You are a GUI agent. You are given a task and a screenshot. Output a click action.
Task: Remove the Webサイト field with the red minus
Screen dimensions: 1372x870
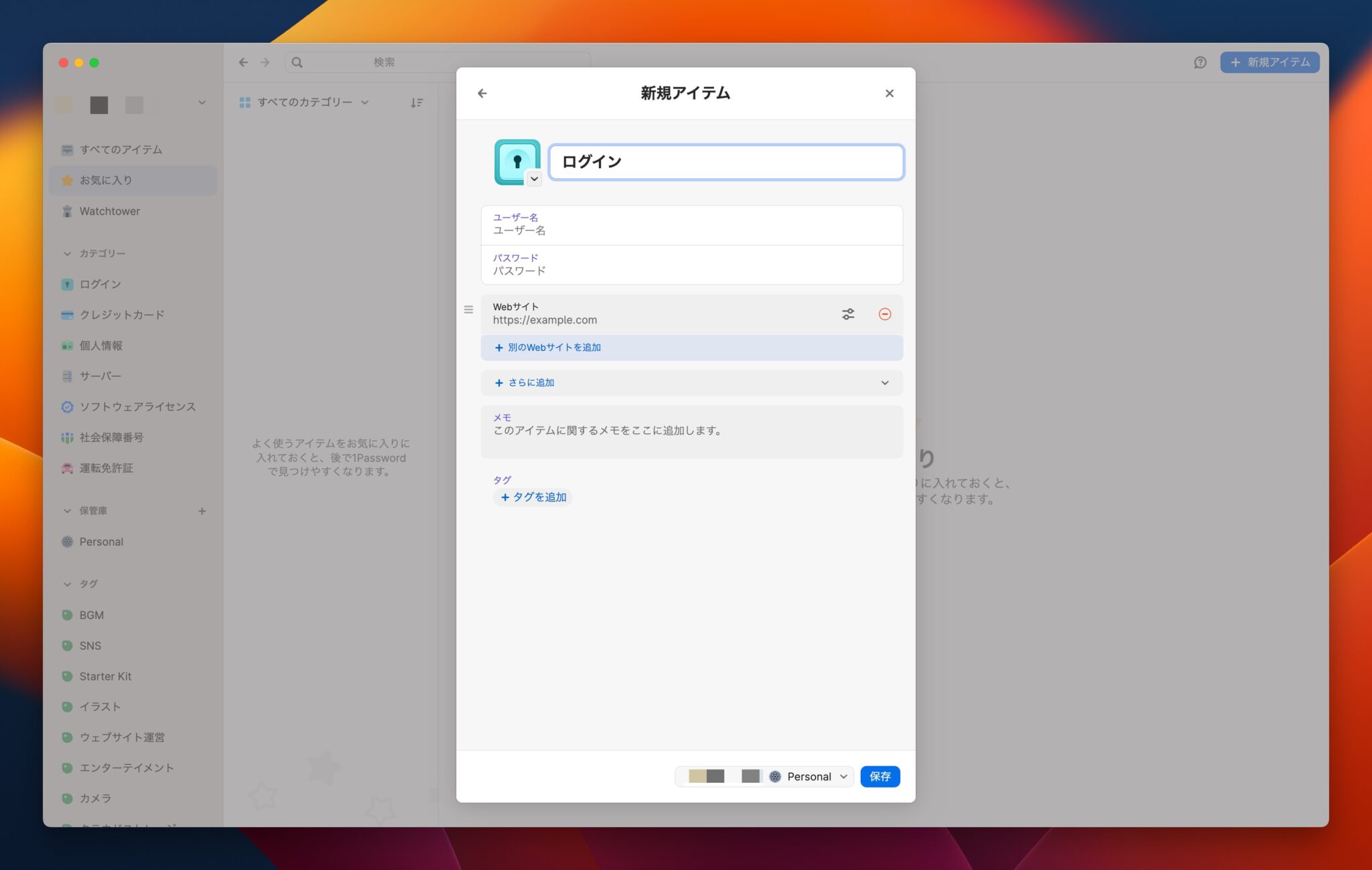(884, 313)
